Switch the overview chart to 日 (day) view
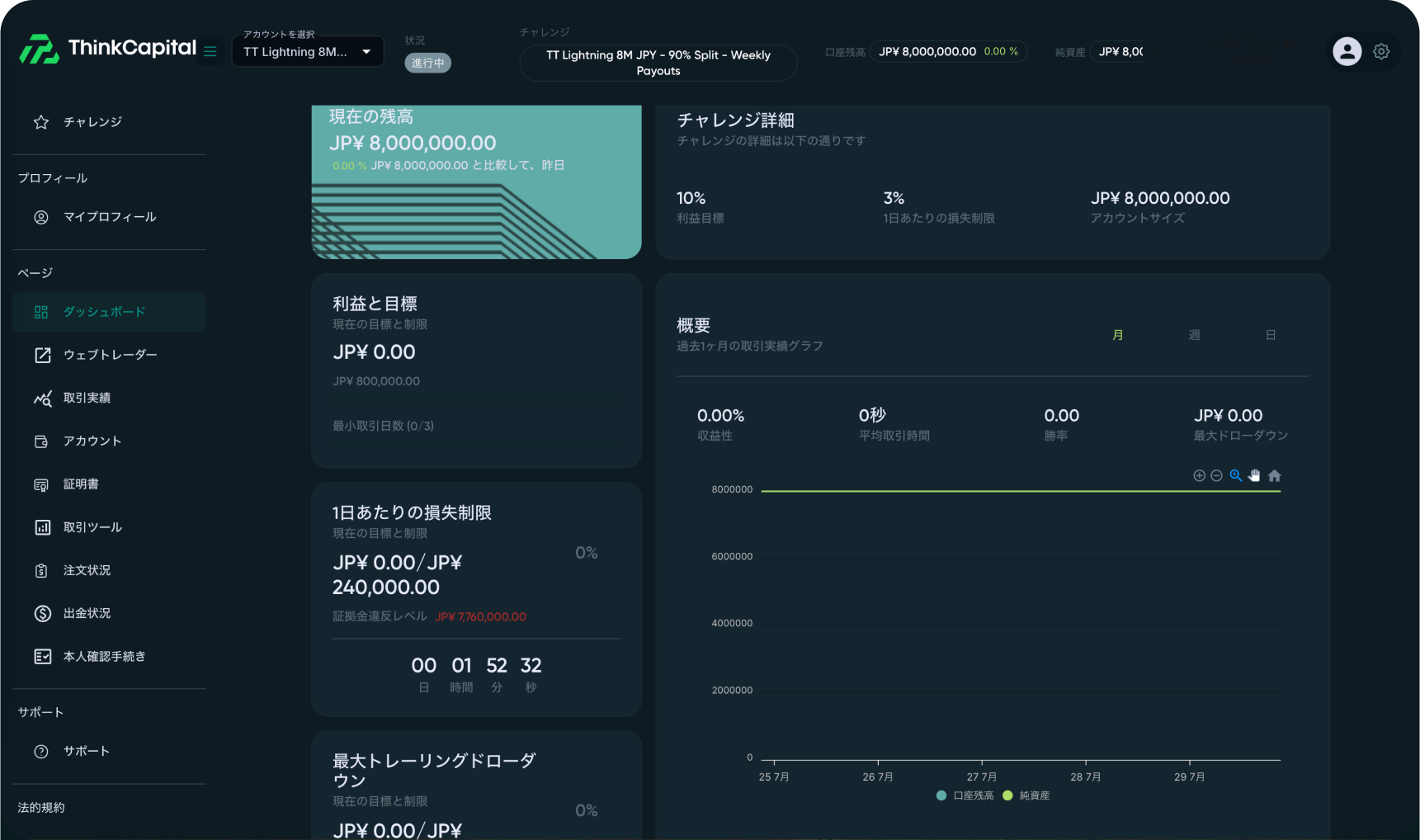This screenshot has height=840, width=1420. click(1271, 335)
